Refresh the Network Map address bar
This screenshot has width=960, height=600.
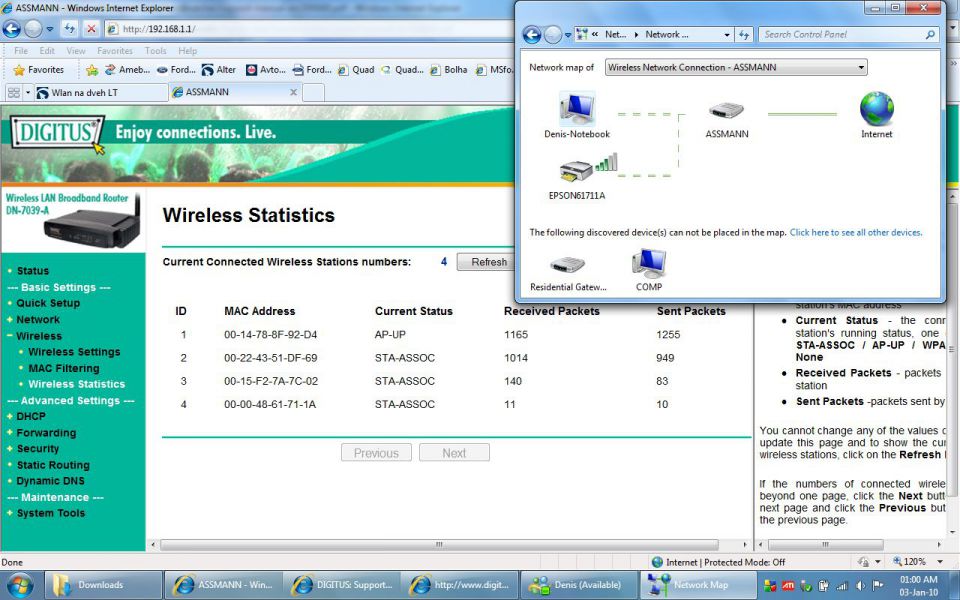(744, 35)
